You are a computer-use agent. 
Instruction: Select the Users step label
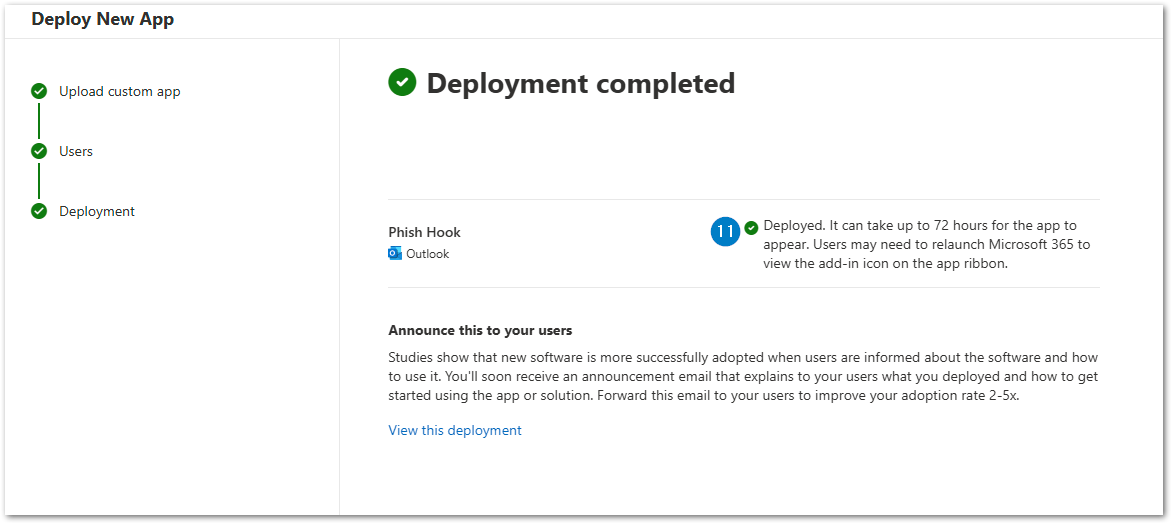tap(76, 151)
